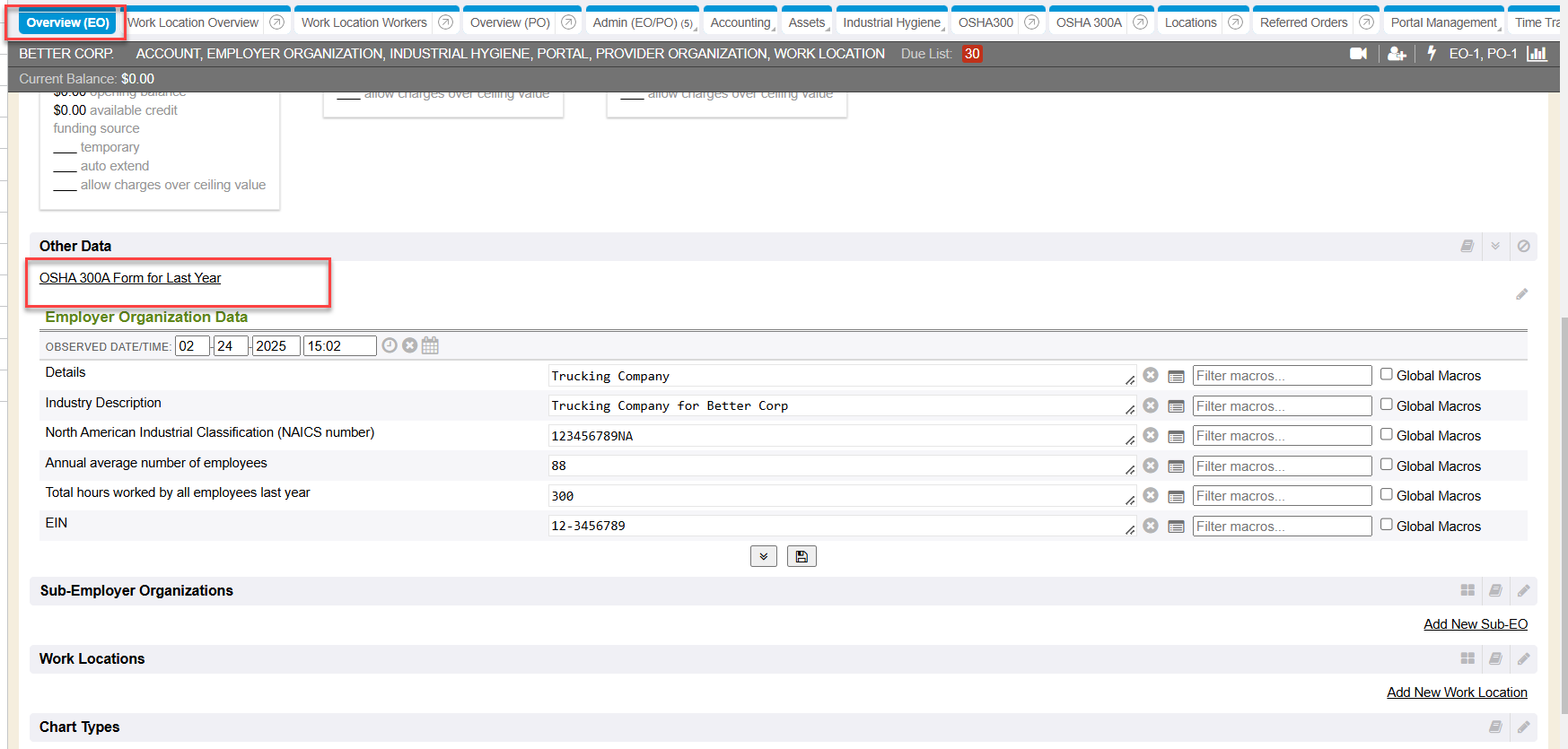1568x749 pixels.
Task: Clear the EIN field with X icon
Action: click(x=1151, y=526)
